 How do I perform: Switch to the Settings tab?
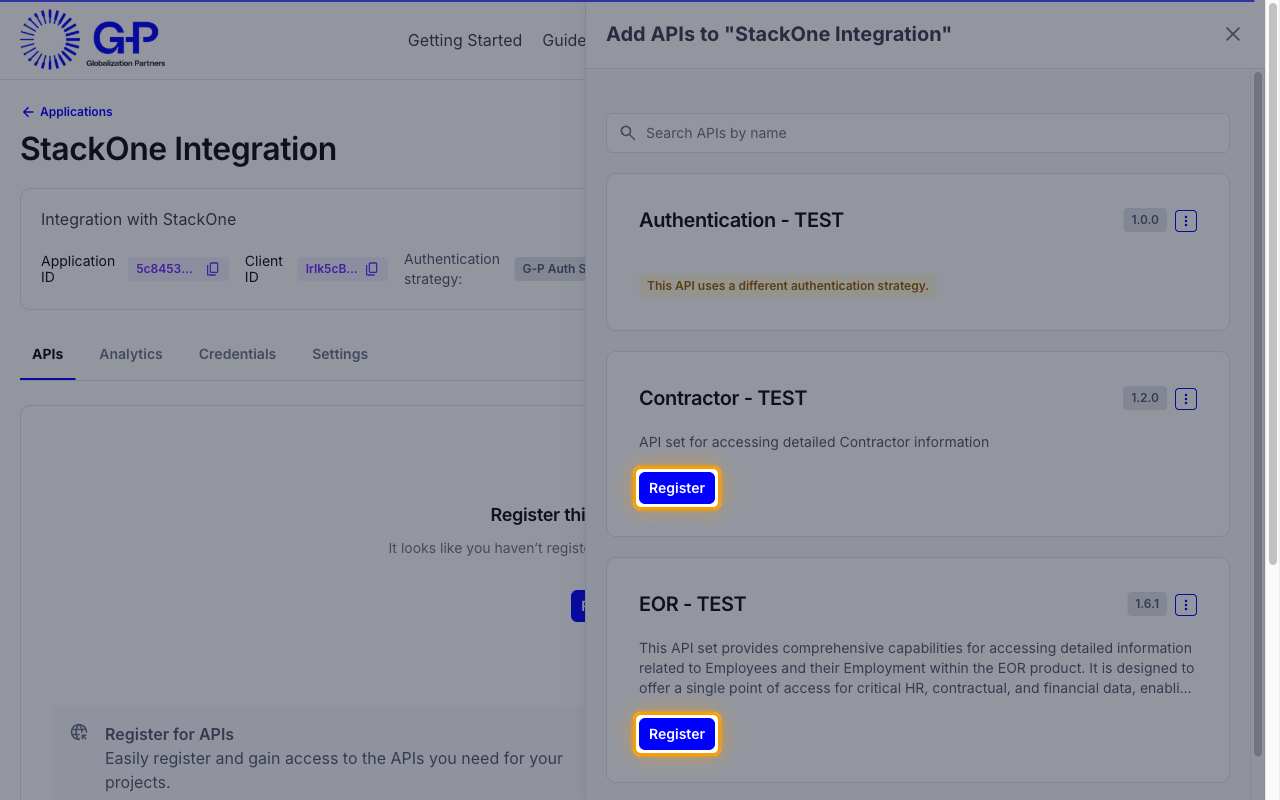pyautogui.click(x=340, y=354)
